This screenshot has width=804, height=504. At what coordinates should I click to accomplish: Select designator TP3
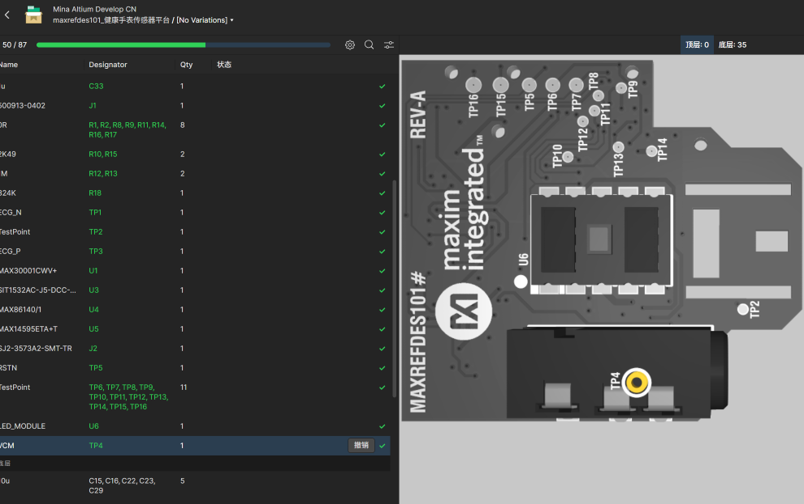tap(95, 251)
